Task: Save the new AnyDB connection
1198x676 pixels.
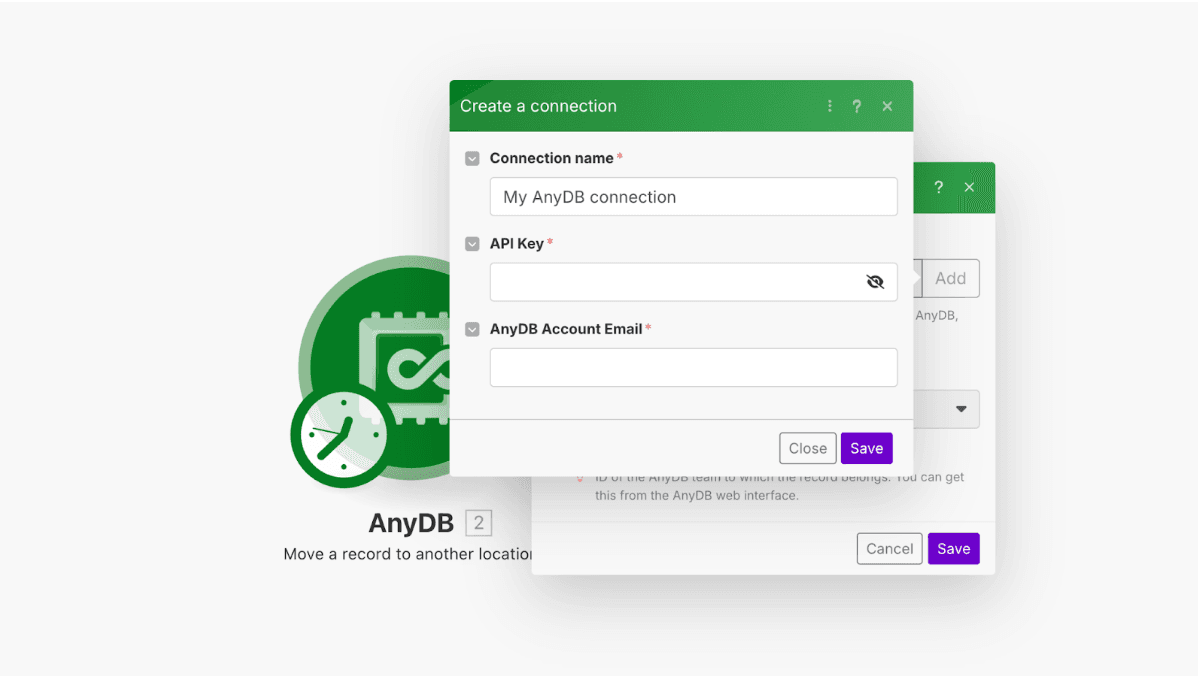Action: (866, 448)
